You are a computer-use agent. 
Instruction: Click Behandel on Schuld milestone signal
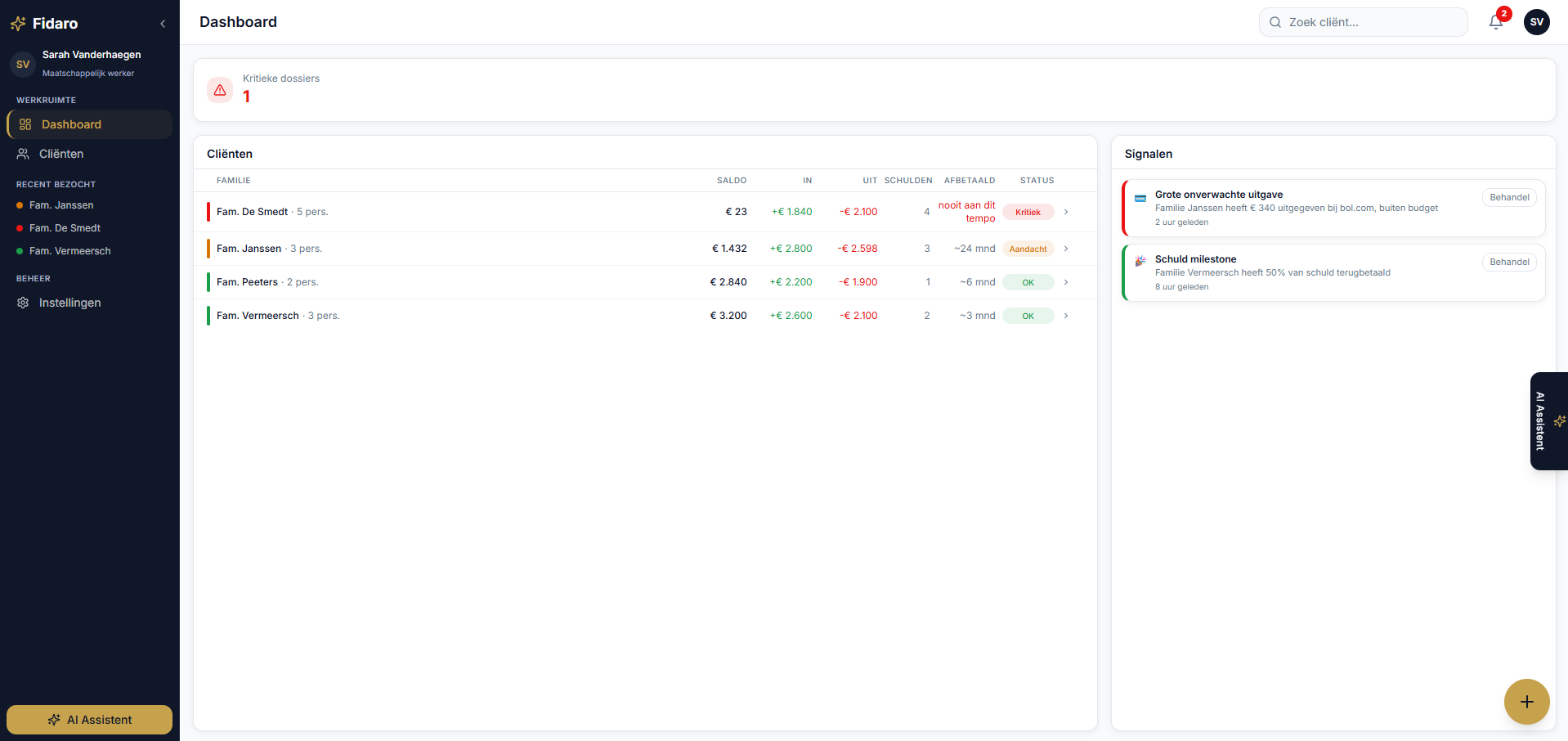pyautogui.click(x=1509, y=262)
